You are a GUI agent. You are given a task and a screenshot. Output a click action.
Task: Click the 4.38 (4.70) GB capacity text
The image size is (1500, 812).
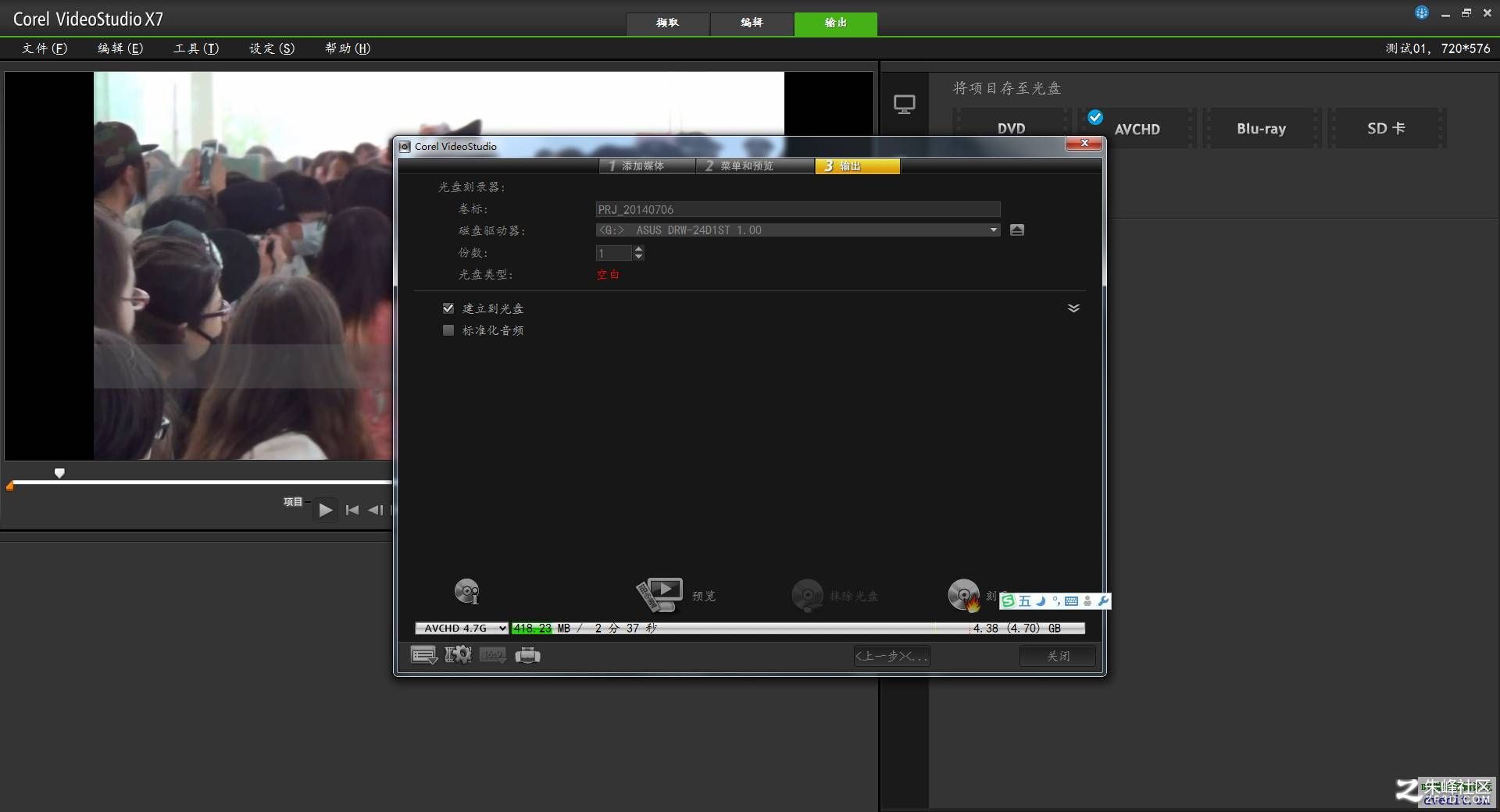(1016, 628)
